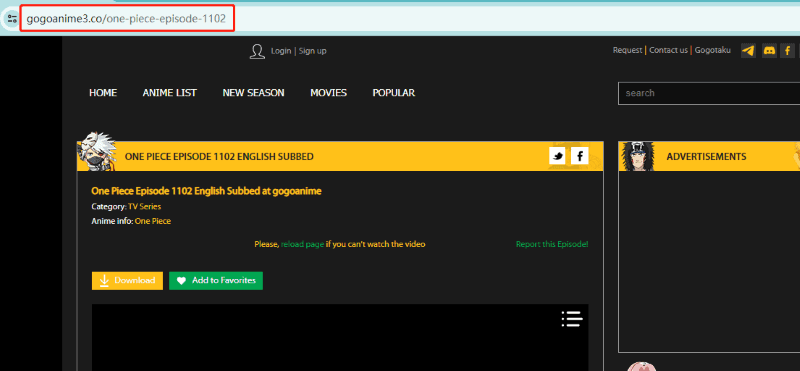Click the Telegram icon in header
Screen dimensions: 800x371
[x=748, y=50]
